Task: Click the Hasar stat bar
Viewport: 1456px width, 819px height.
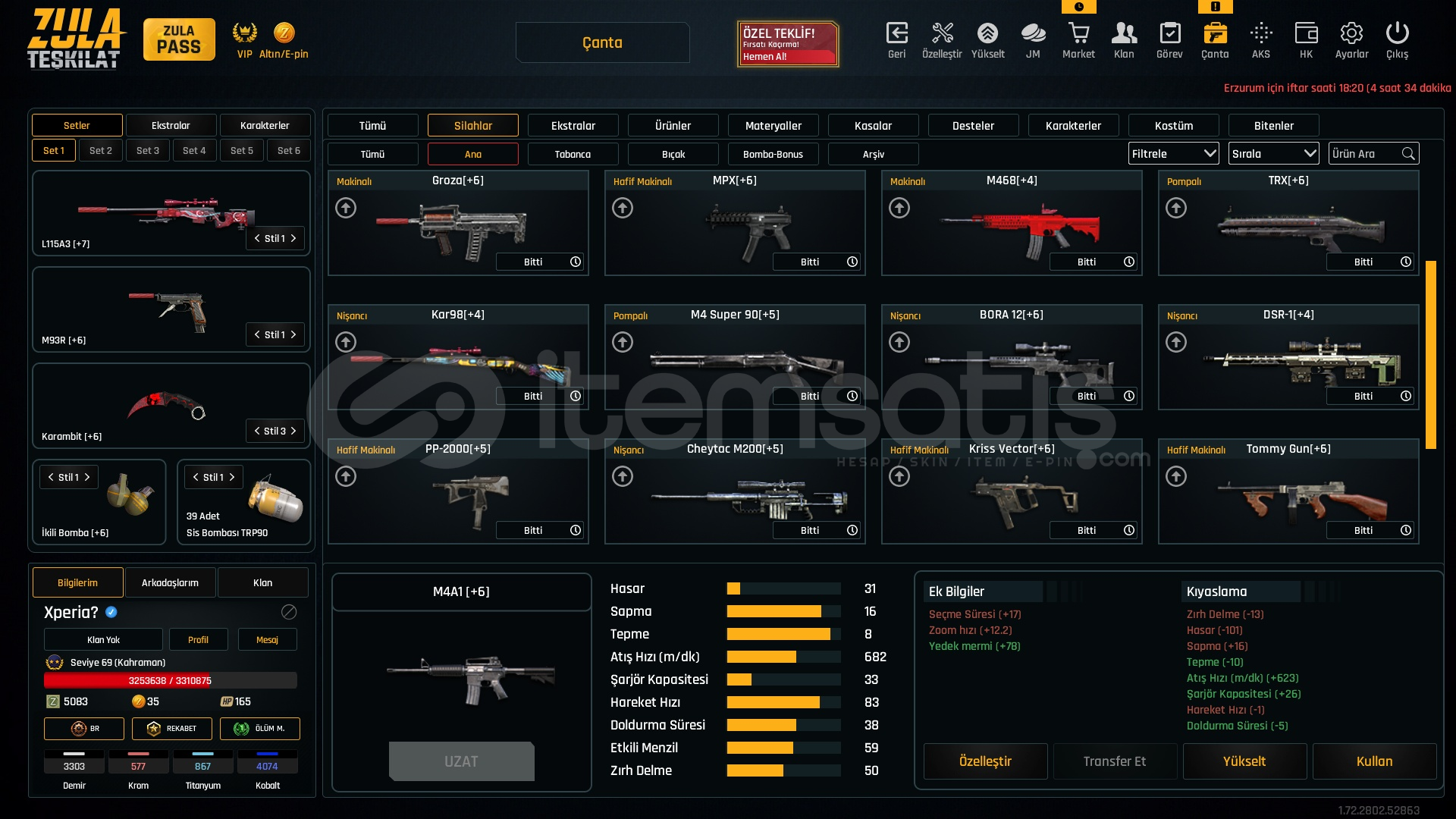Action: pyautogui.click(x=783, y=588)
